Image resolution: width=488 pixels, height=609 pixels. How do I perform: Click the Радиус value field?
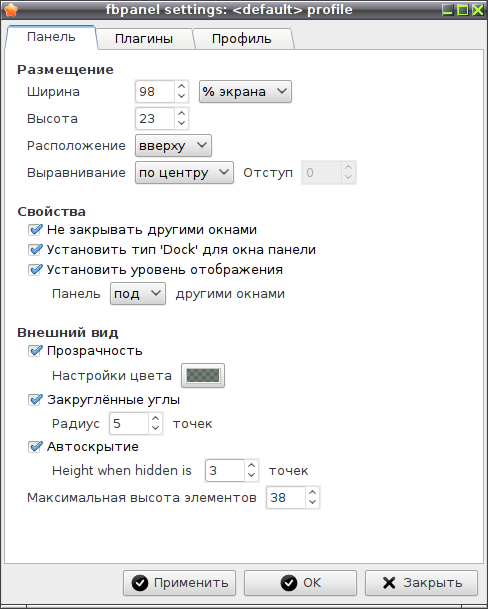tap(129, 423)
